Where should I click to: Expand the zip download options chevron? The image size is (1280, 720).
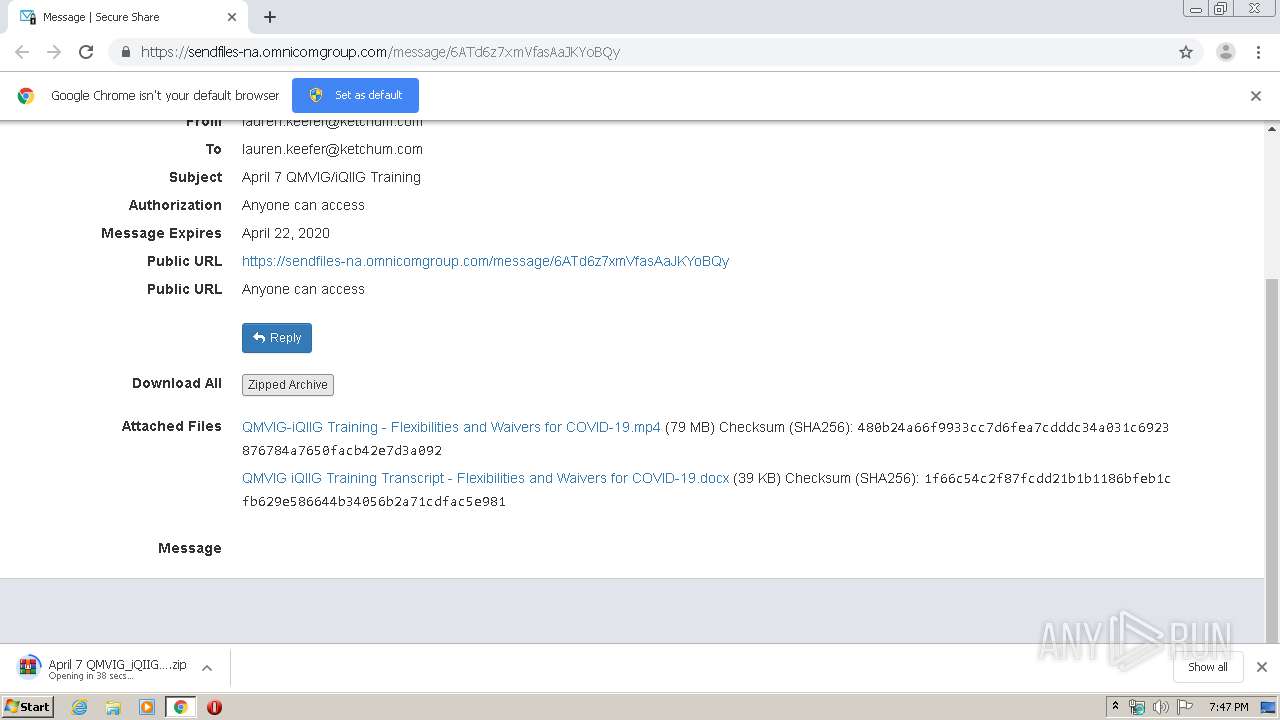pos(207,668)
